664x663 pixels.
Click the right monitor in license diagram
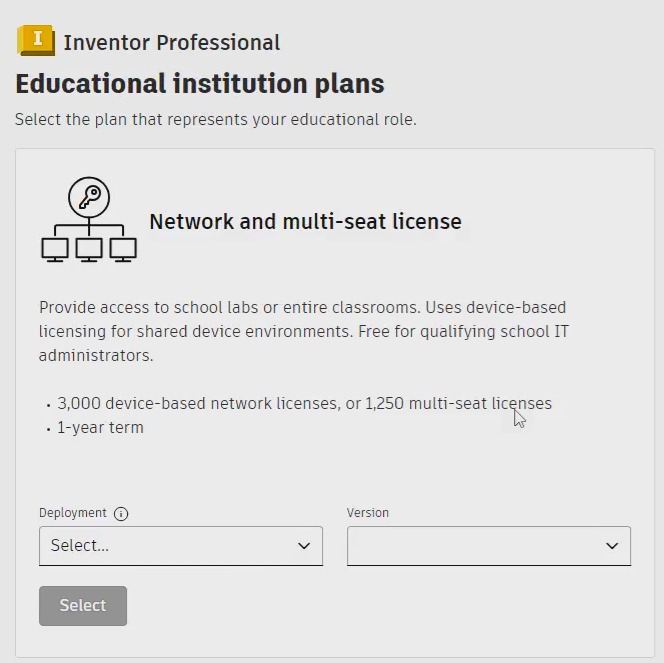(123, 250)
